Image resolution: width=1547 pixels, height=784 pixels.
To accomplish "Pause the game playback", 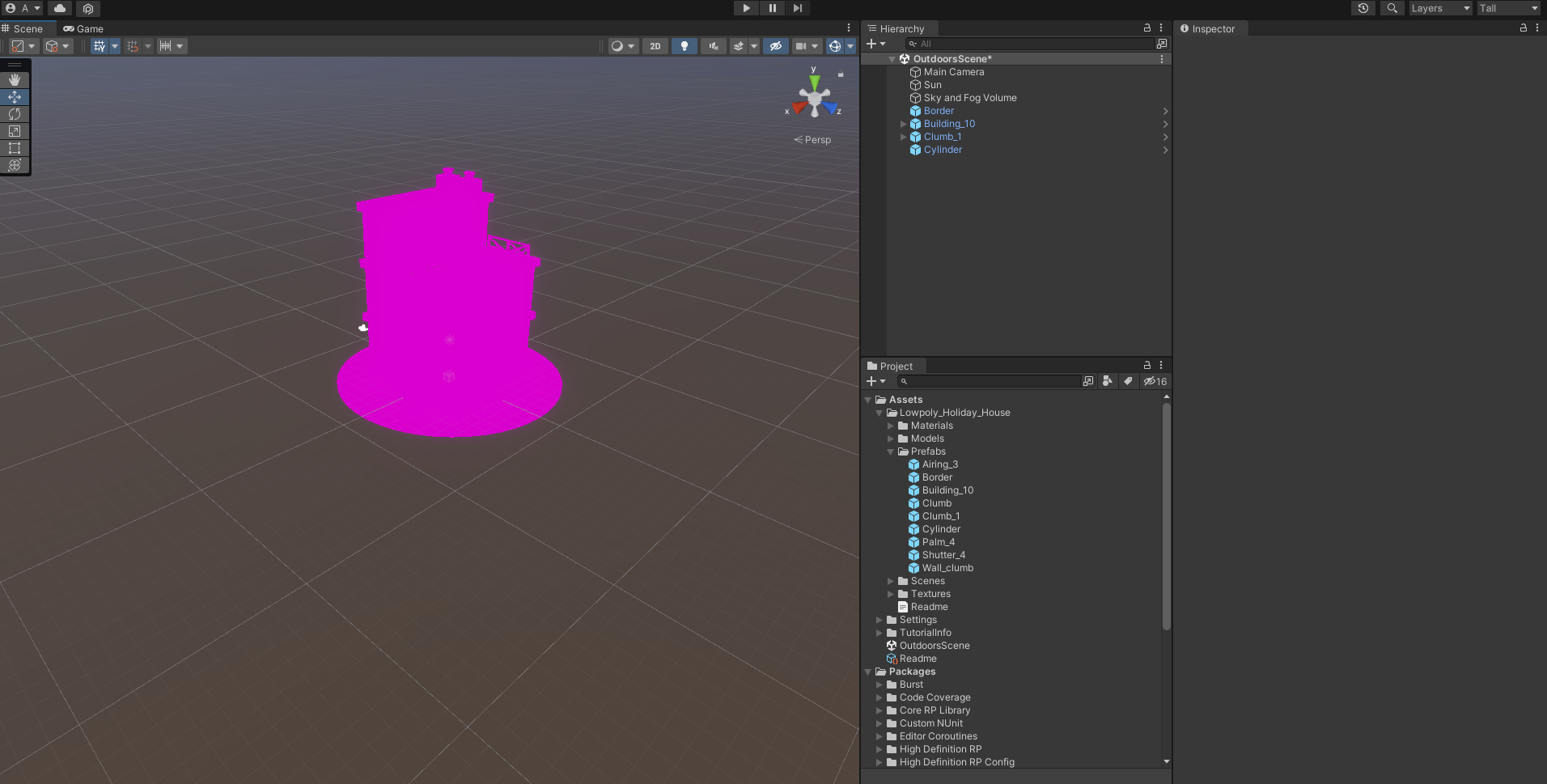I will pos(773,8).
